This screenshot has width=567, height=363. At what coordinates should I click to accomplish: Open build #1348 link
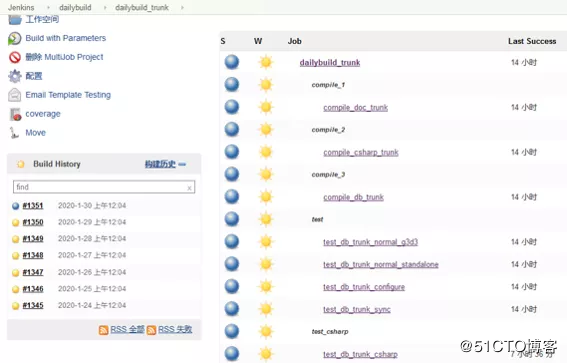[33, 255]
